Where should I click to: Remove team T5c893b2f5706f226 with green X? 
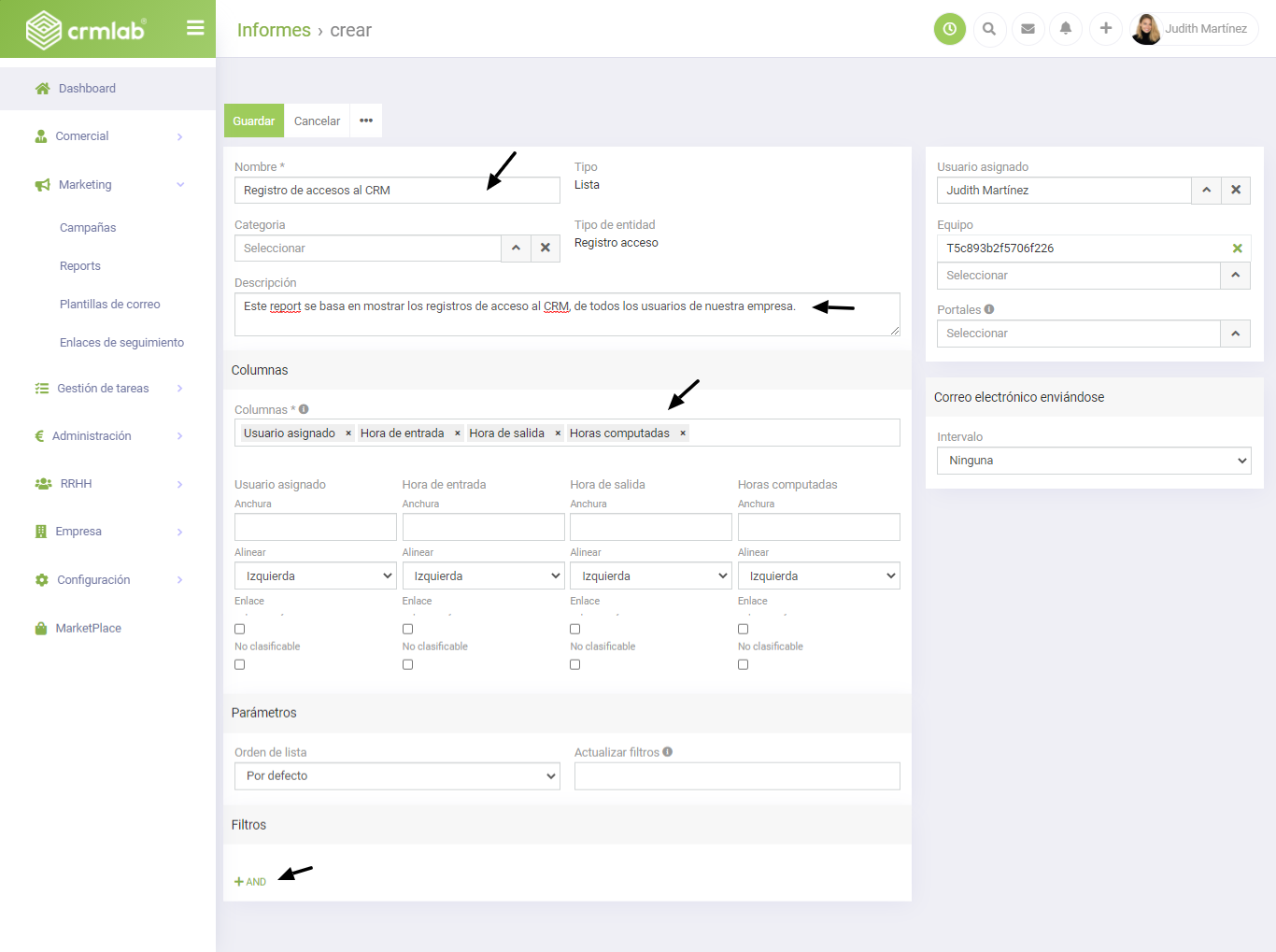1237,249
